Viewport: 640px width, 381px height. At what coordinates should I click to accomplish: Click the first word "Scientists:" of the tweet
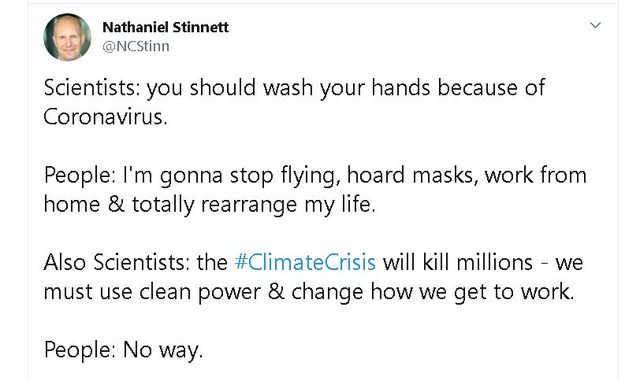pyautogui.click(x=91, y=88)
